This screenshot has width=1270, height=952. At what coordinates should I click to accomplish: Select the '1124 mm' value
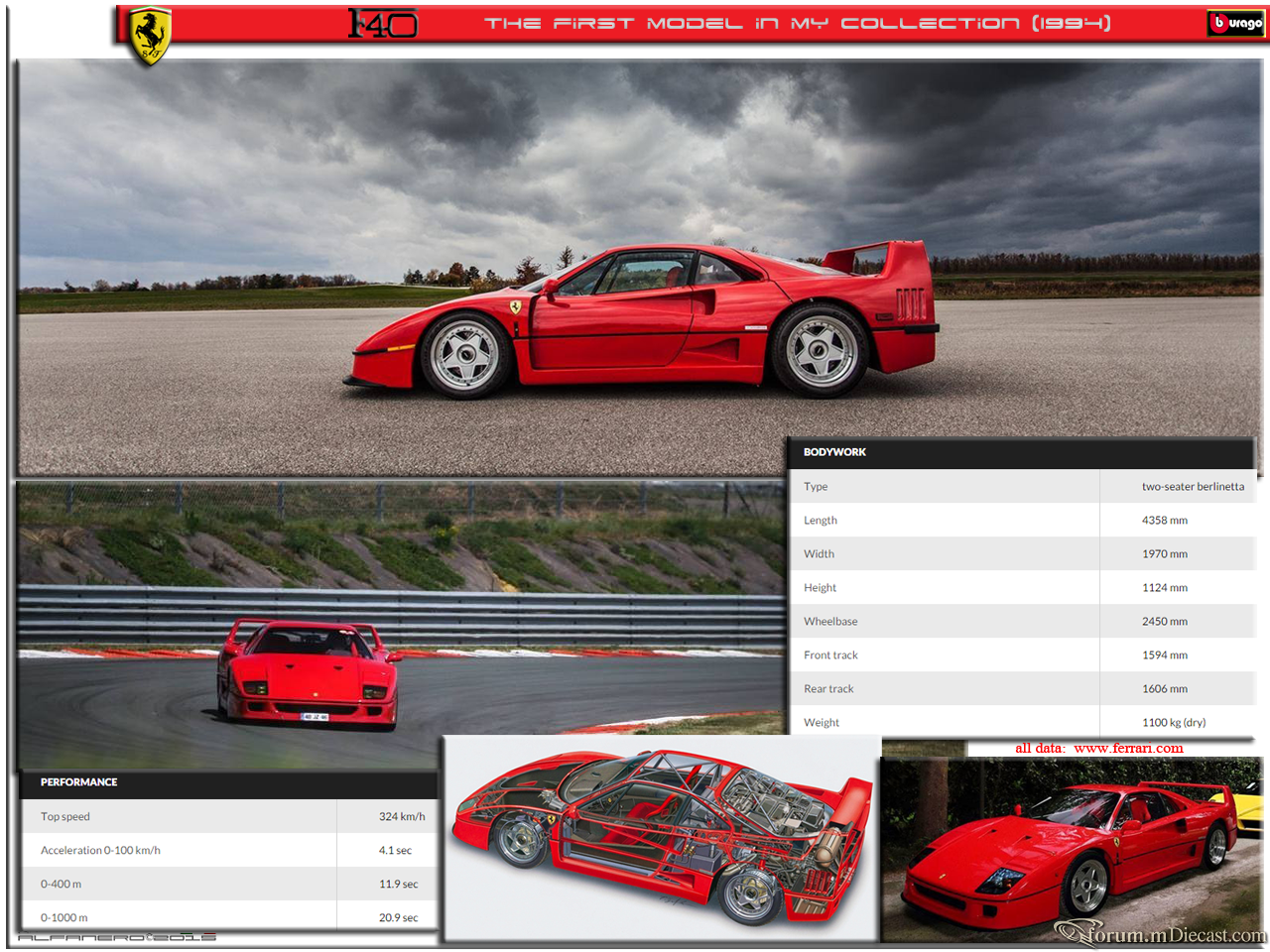click(1165, 588)
